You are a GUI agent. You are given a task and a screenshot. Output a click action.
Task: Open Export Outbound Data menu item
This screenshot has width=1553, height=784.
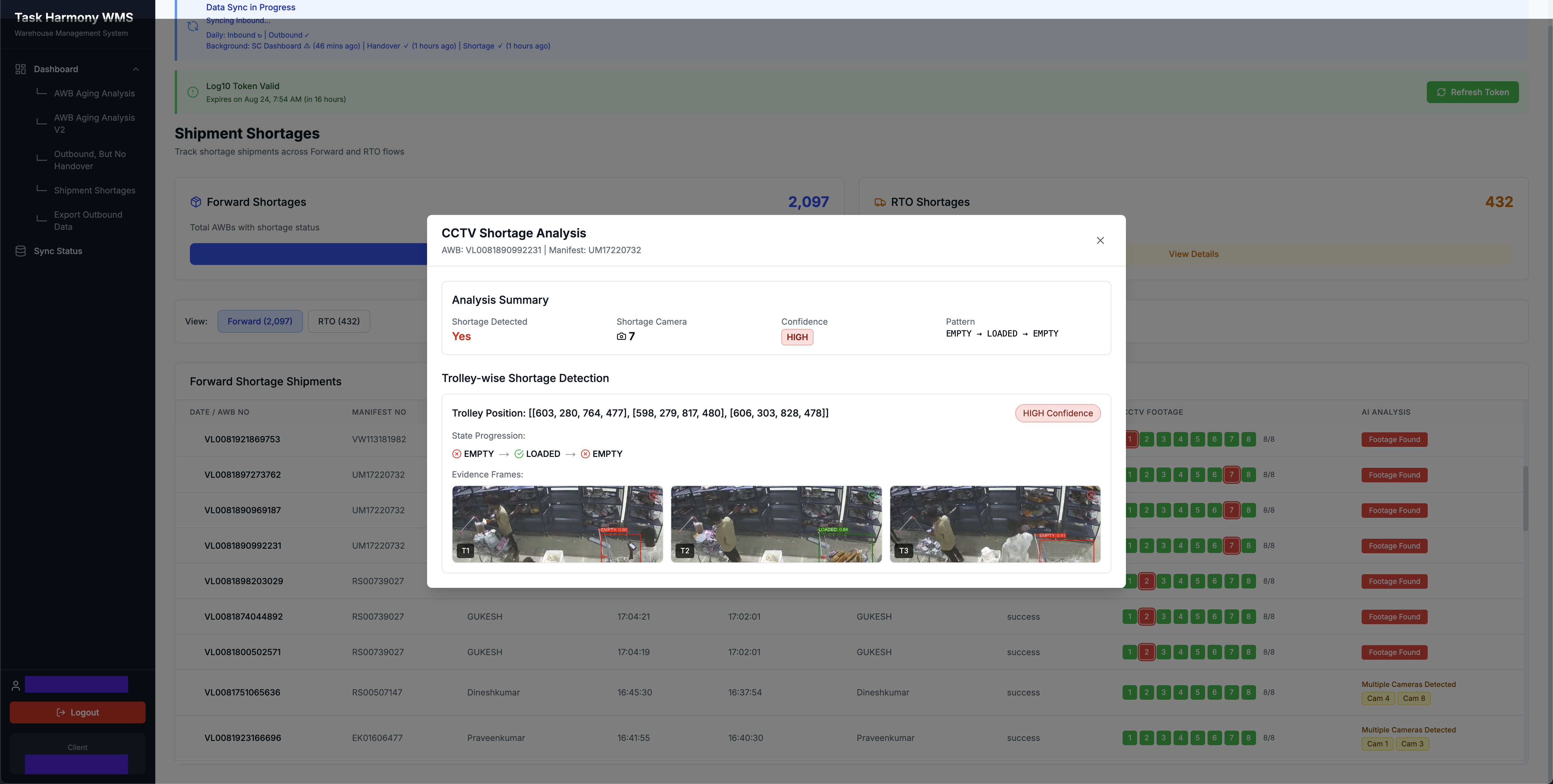point(88,220)
